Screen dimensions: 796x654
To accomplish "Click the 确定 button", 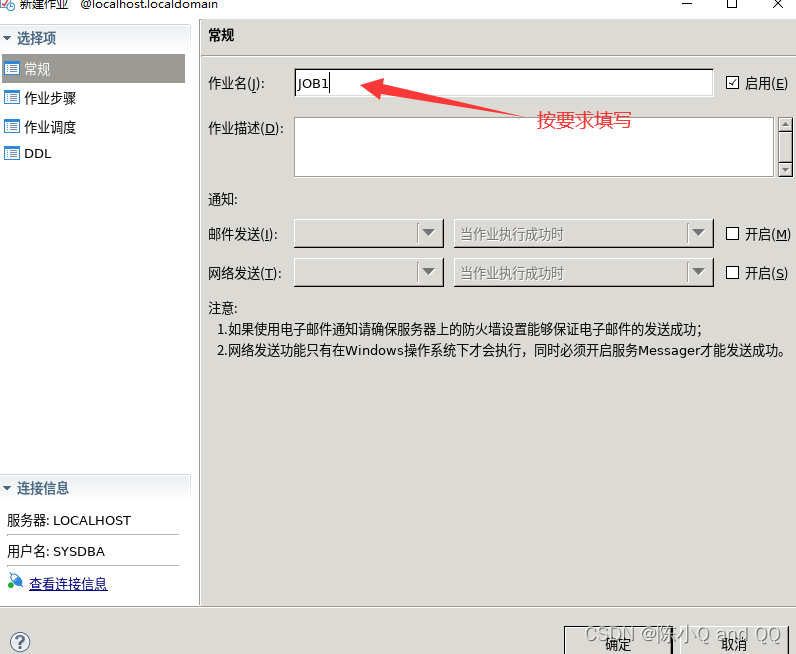I will coord(618,641).
